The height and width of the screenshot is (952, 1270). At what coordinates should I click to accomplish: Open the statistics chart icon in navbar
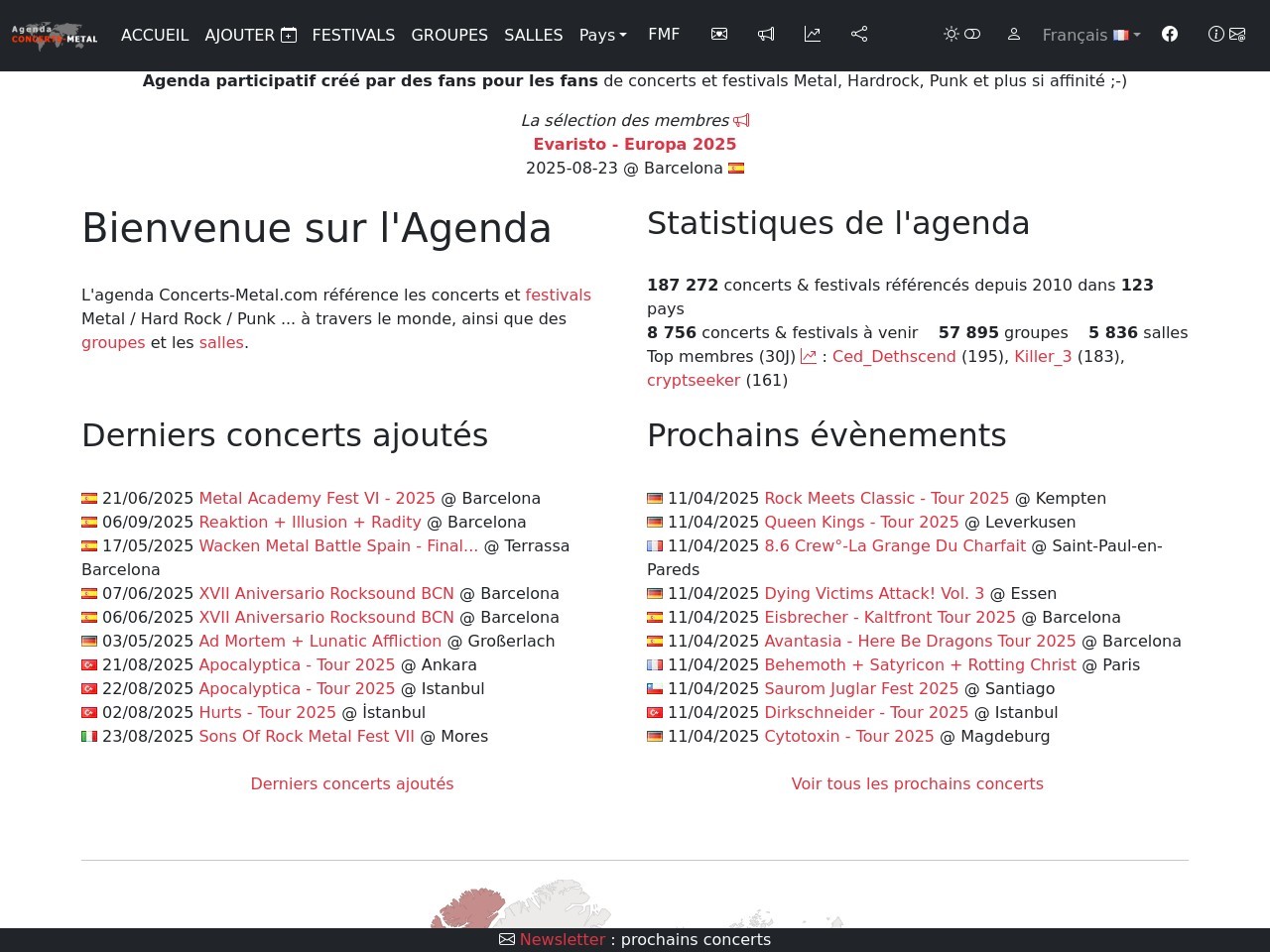[813, 34]
